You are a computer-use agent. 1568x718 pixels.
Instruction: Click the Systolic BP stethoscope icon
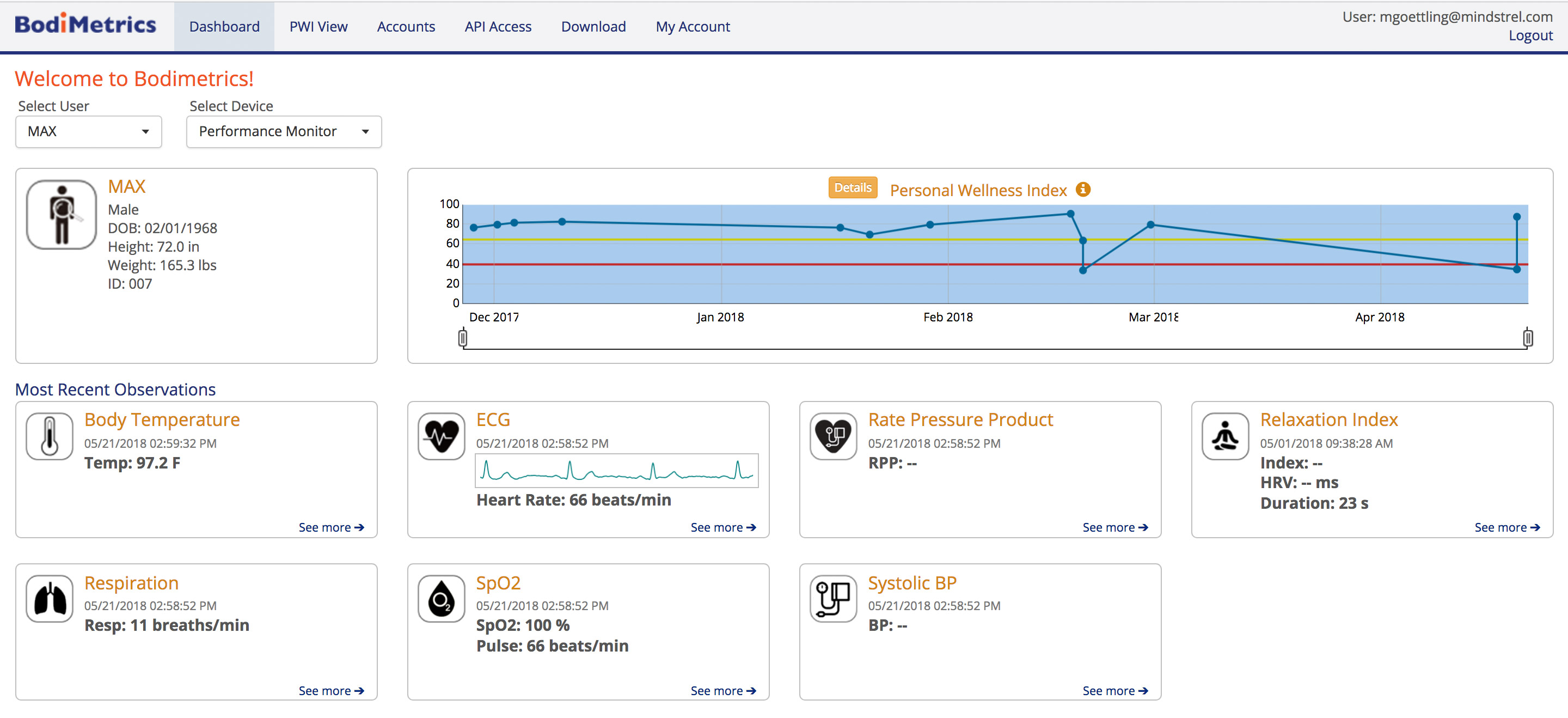point(834,599)
